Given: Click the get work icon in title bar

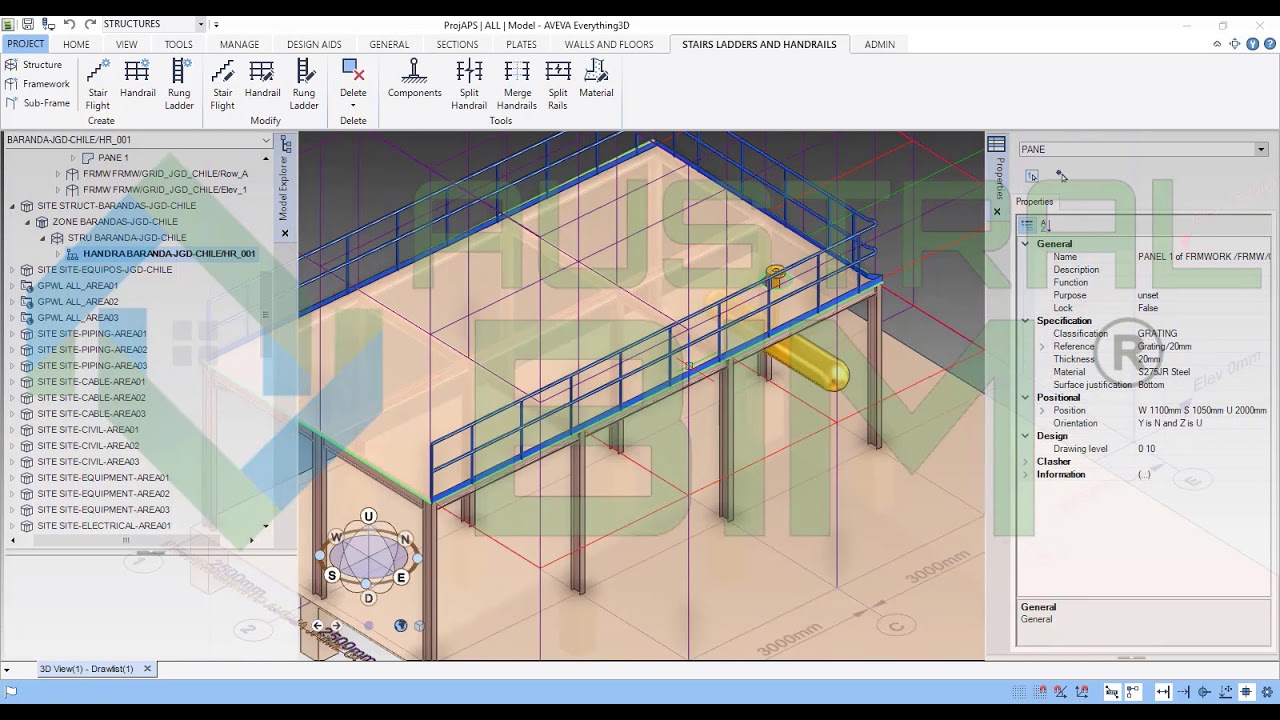Looking at the screenshot, I should 49,24.
